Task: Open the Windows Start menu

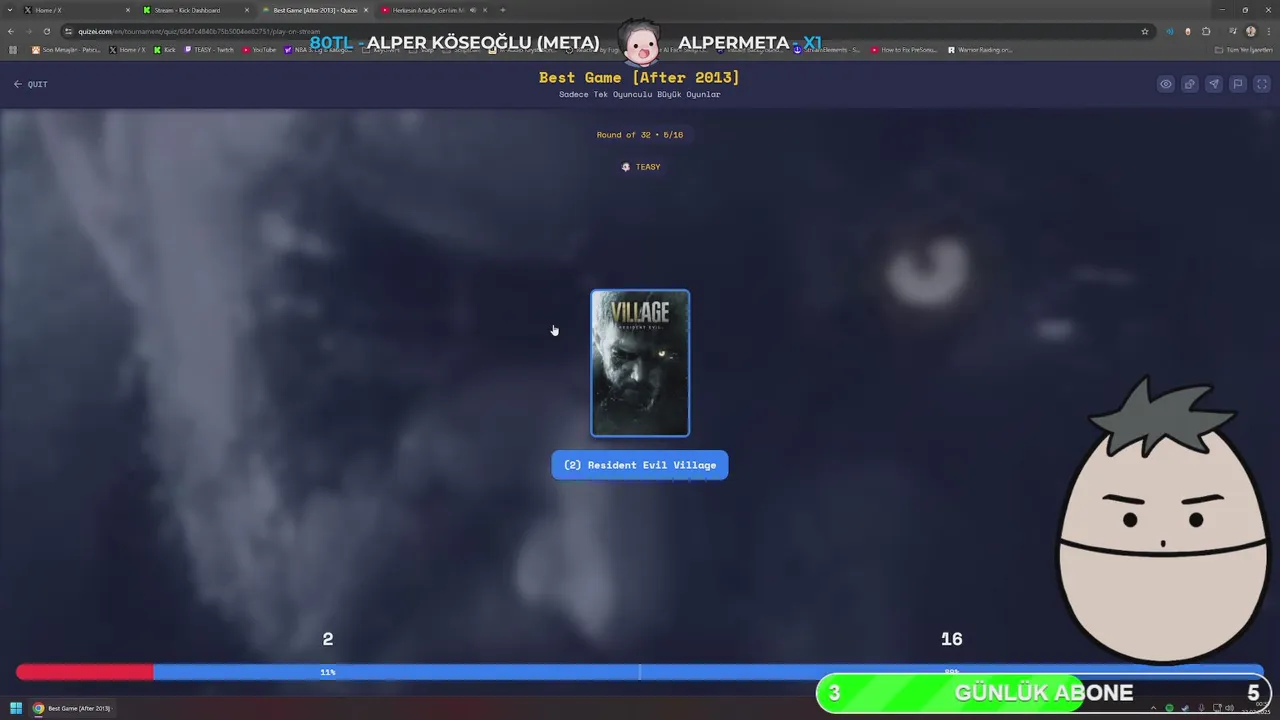Action: [16, 708]
